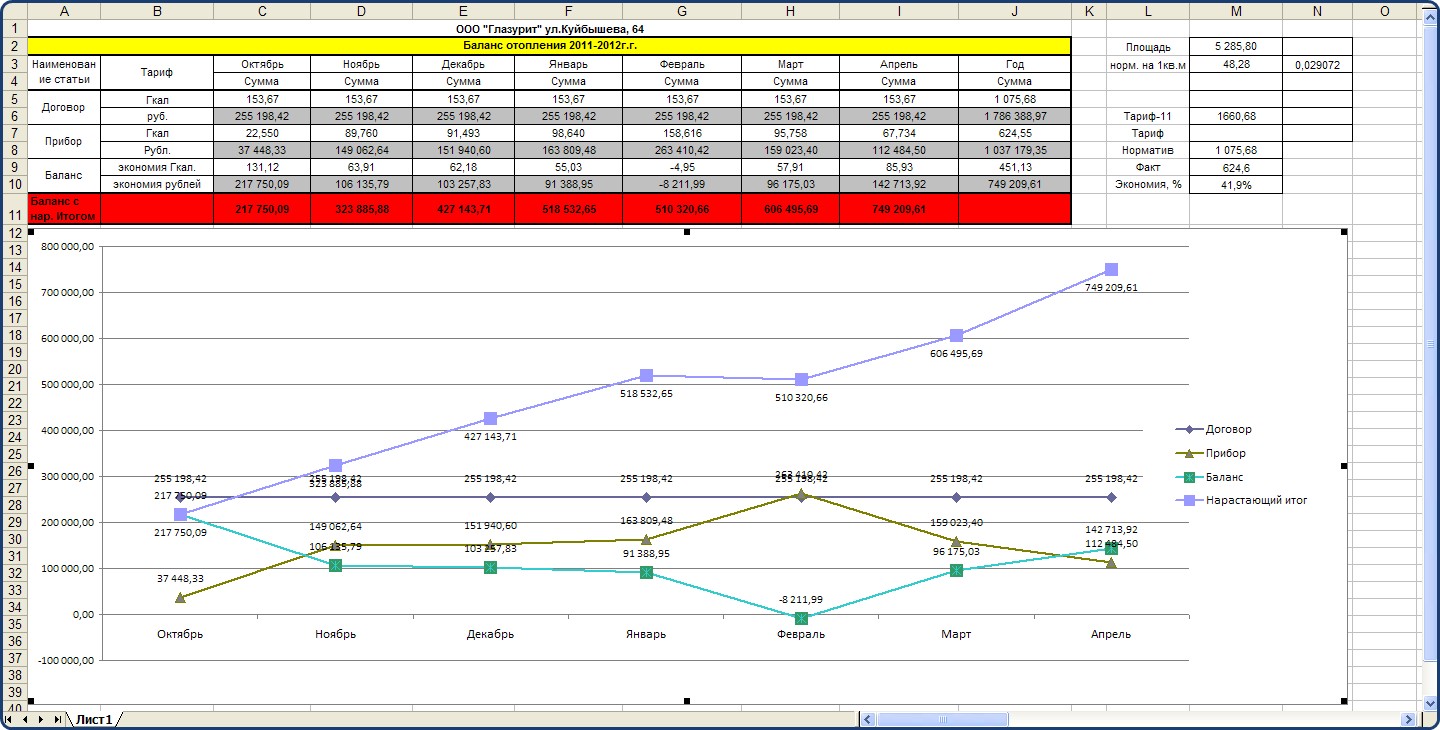
Task: Click title cell ООО "Глазурит" ул.Куйбышева, 64
Action: point(549,29)
